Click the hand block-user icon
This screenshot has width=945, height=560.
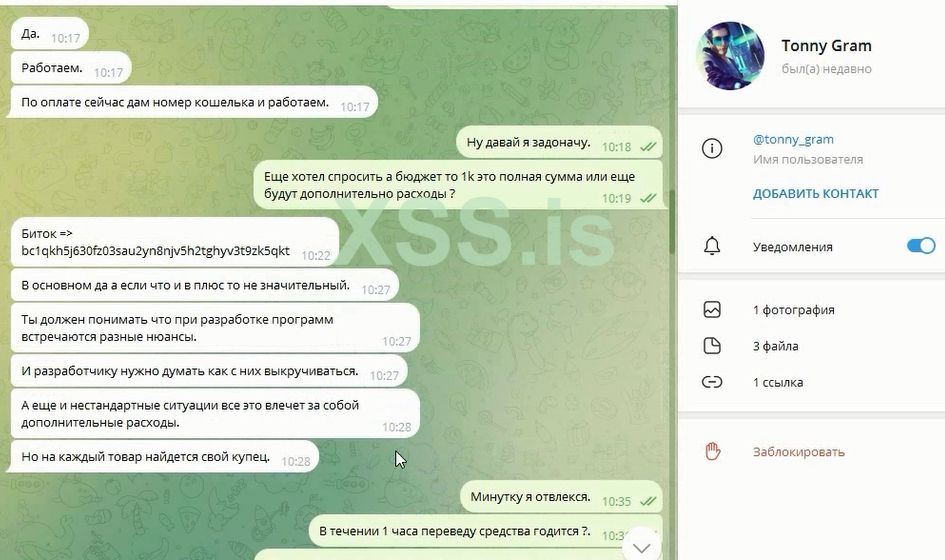(712, 451)
